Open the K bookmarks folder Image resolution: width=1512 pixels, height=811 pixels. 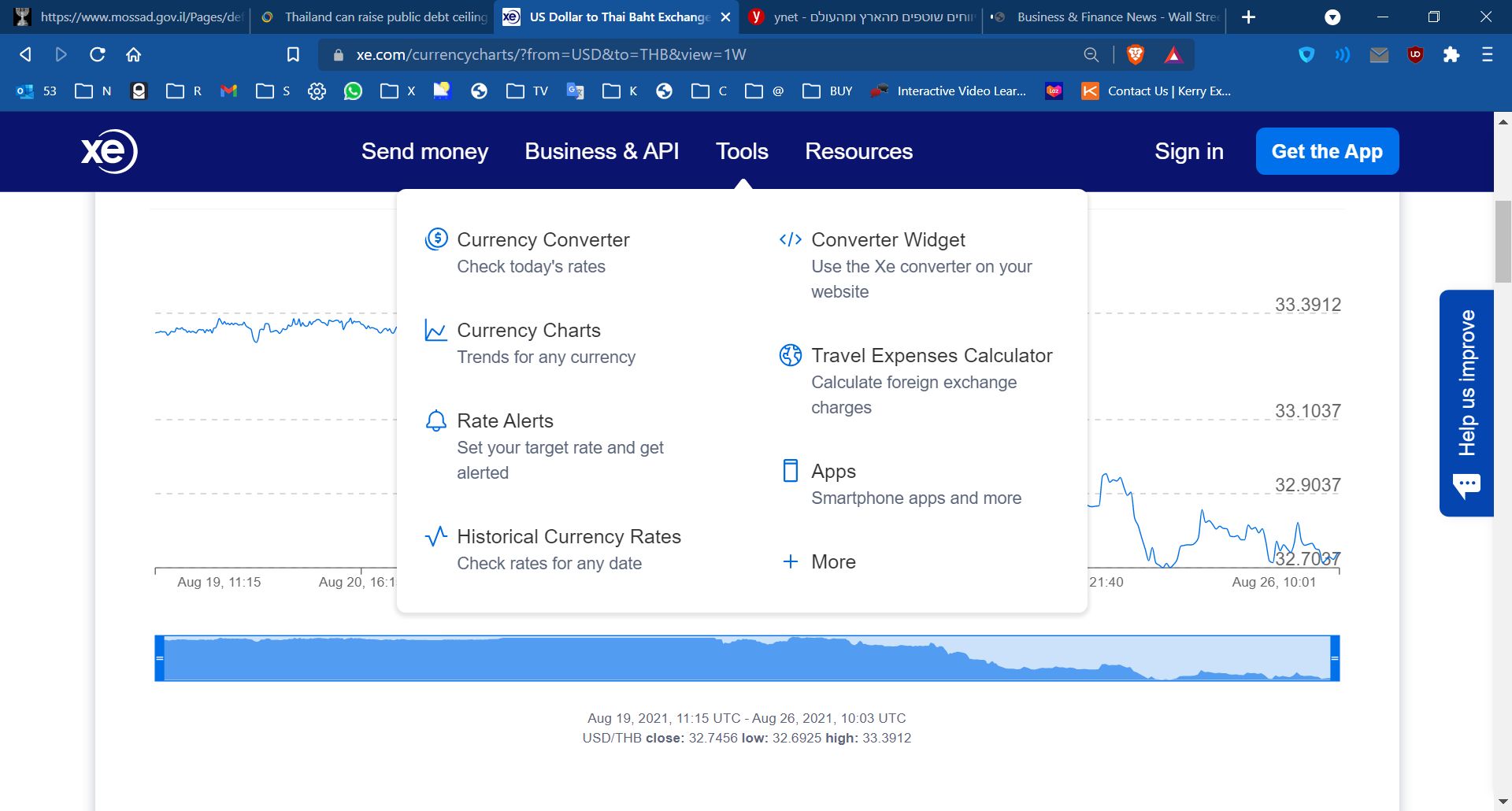pos(620,91)
